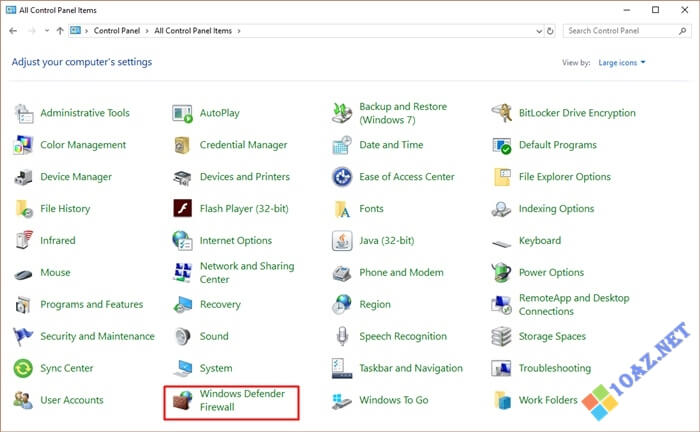Screen dimensions: 700x432
Task: Open the Sync Center icon
Action: (23, 369)
